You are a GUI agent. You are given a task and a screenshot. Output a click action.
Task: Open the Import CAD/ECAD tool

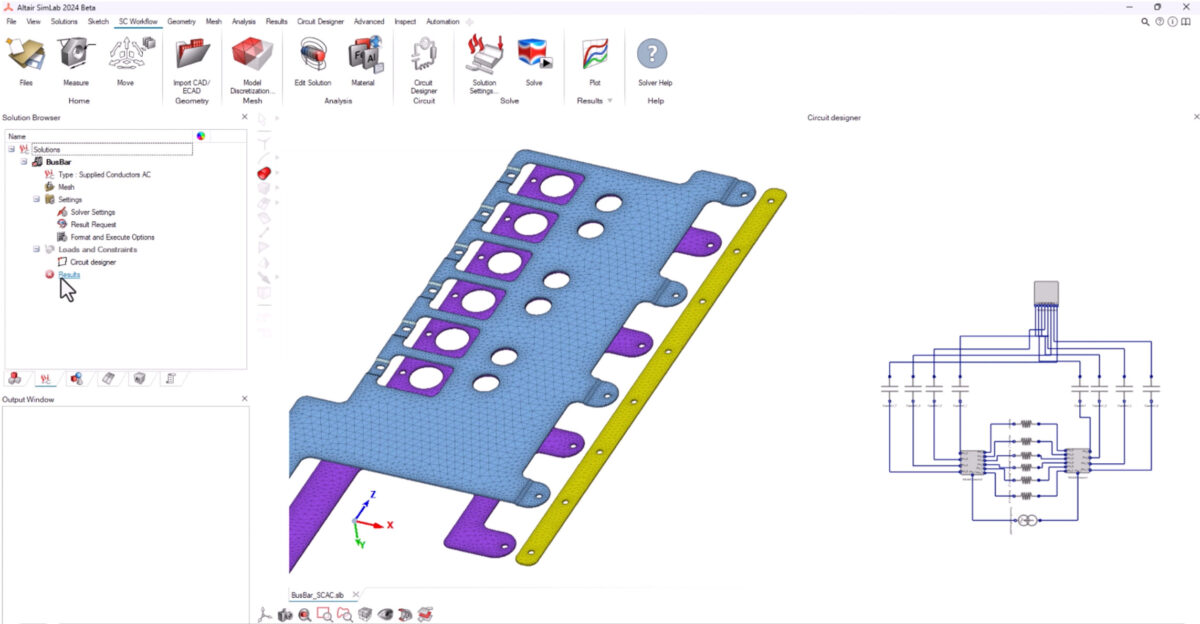(192, 55)
